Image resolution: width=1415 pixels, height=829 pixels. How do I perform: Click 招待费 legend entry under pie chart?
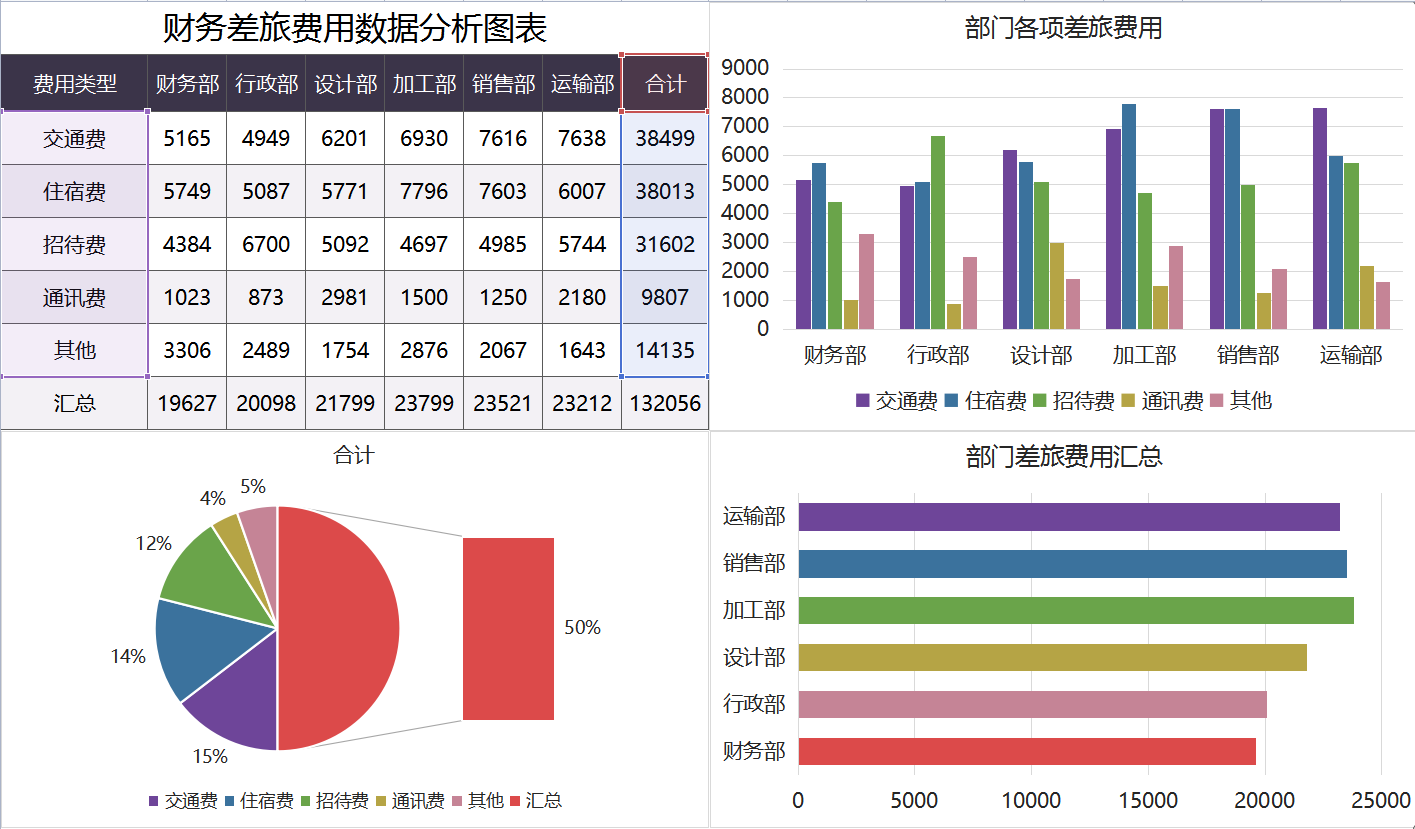point(333,801)
